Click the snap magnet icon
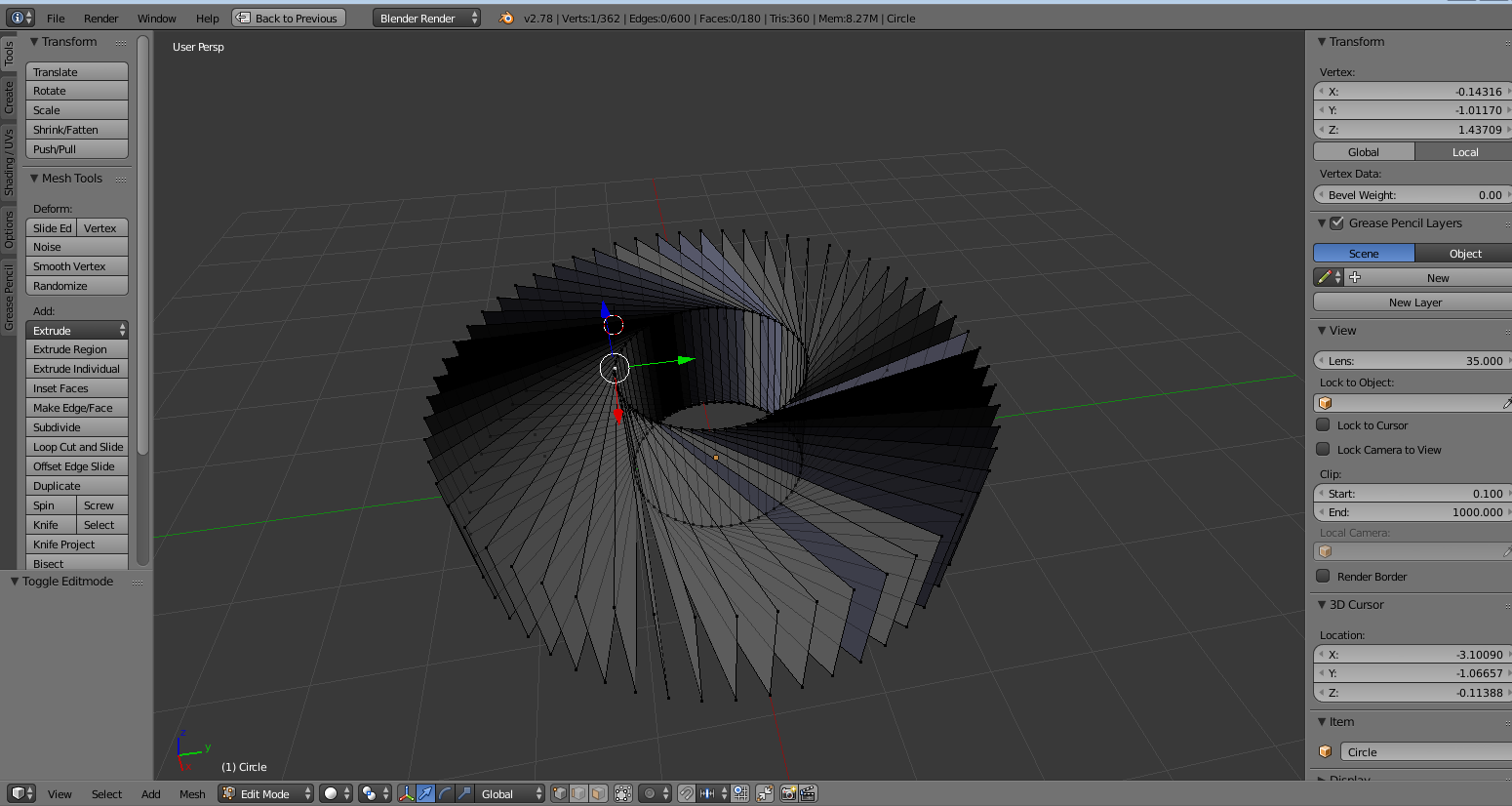Screen dimensions: 1512x806 tap(687, 793)
